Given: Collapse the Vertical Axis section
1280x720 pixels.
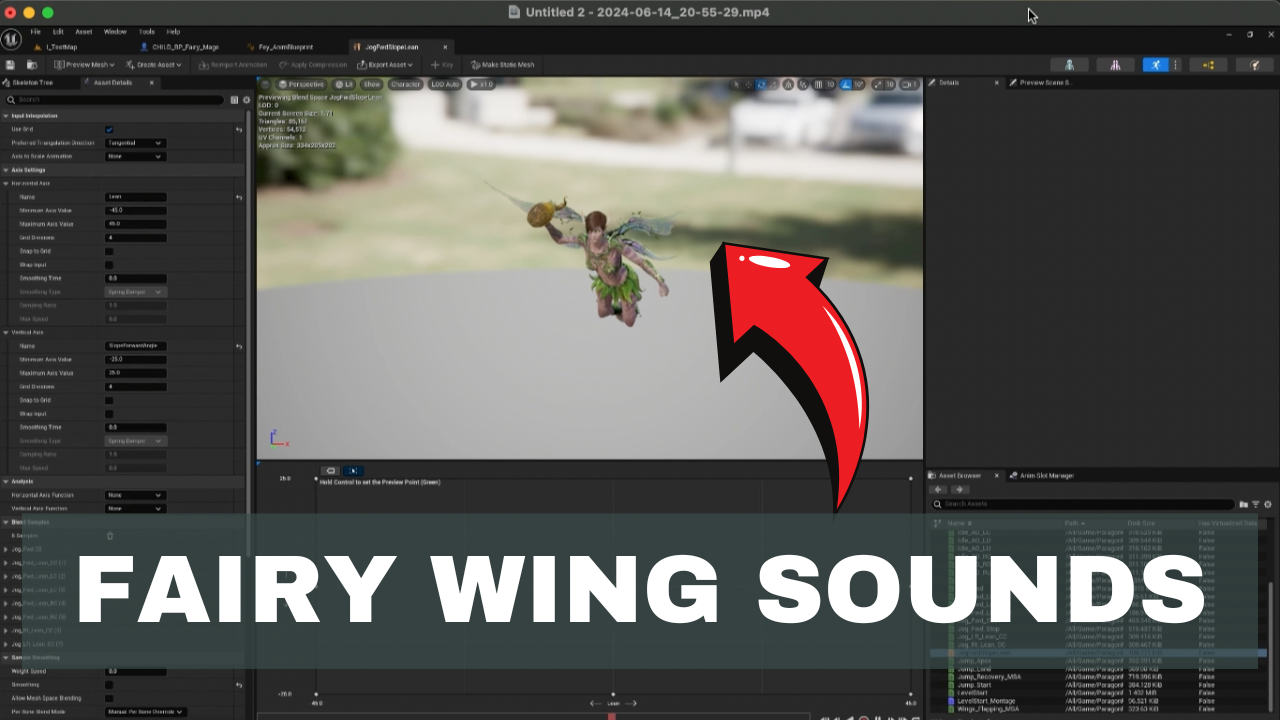Looking at the screenshot, I should (7, 332).
